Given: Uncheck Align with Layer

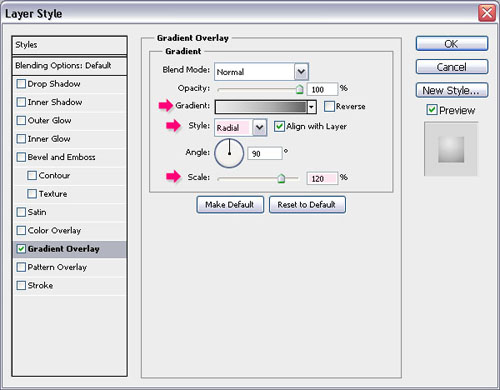Looking at the screenshot, I should [279, 126].
